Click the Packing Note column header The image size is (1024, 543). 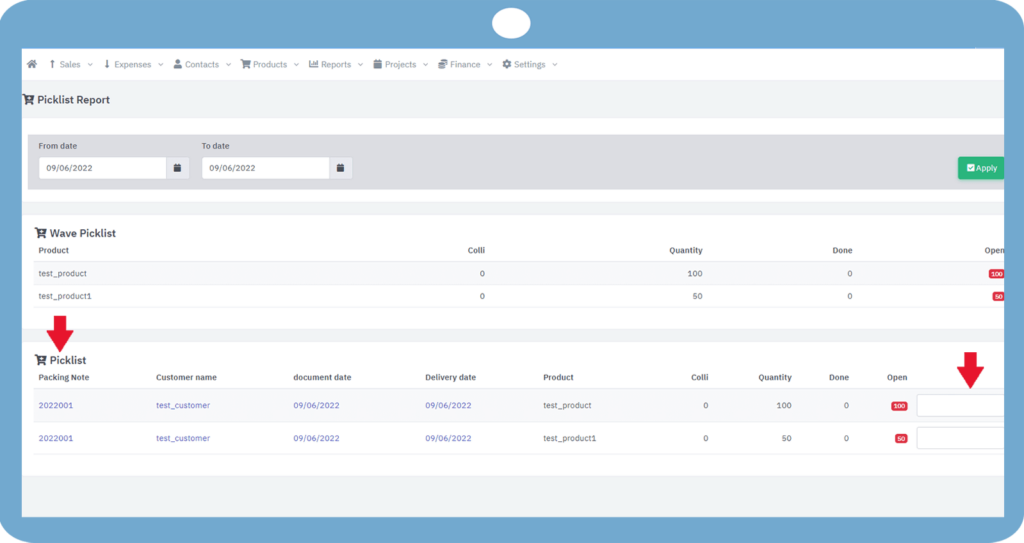point(64,377)
